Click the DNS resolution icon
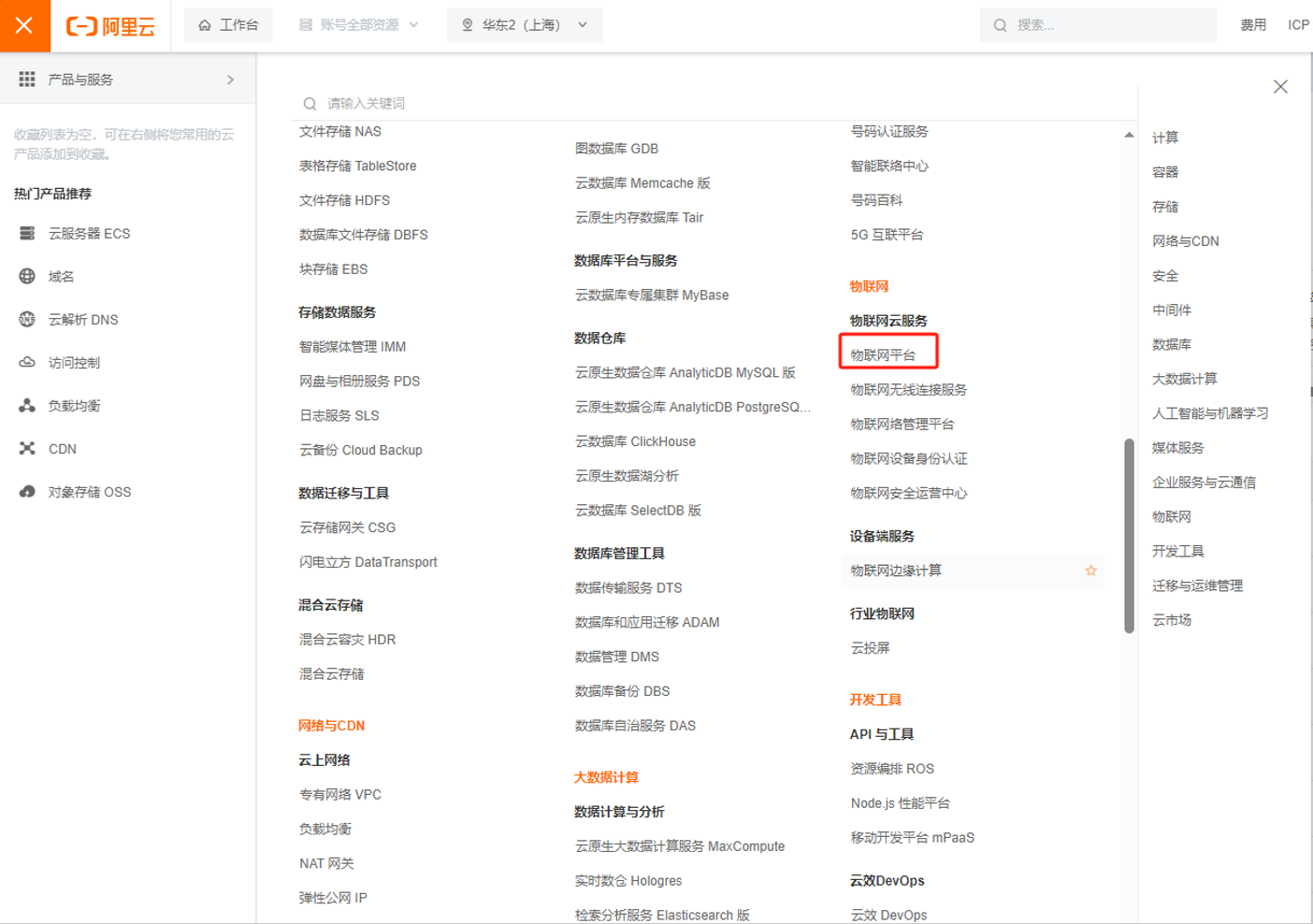Screen dimensions: 1313x924 point(27,319)
